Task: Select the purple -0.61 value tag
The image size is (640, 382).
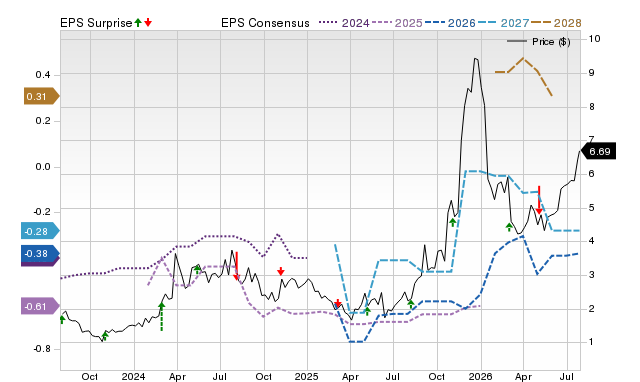Action: [x=40, y=306]
